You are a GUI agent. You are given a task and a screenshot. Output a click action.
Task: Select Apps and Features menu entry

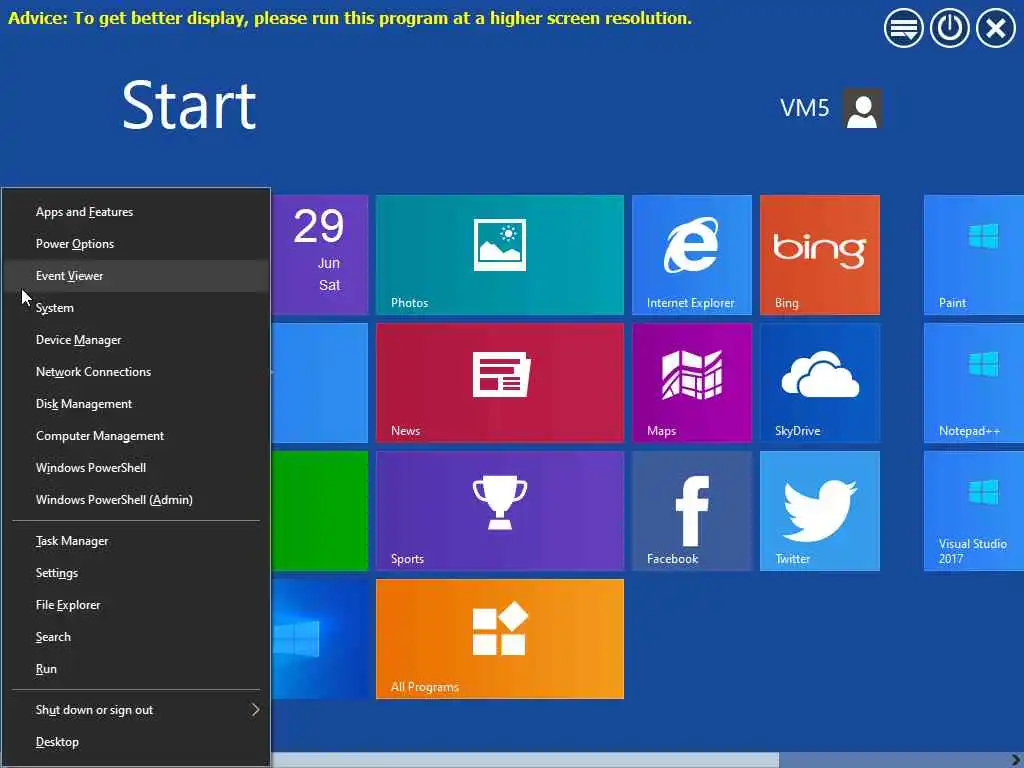pyautogui.click(x=136, y=212)
